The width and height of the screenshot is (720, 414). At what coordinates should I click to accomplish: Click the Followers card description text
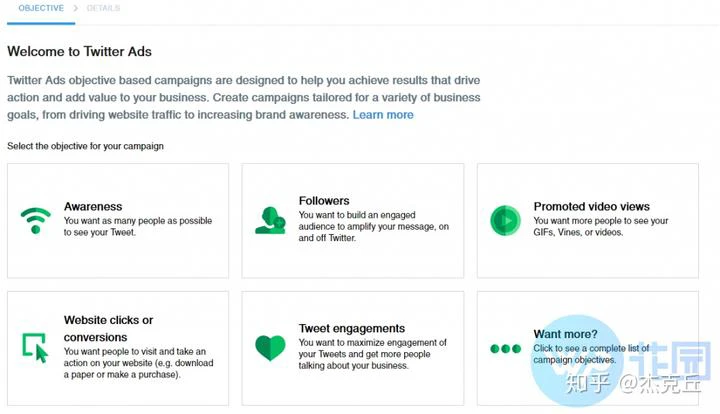pos(374,226)
